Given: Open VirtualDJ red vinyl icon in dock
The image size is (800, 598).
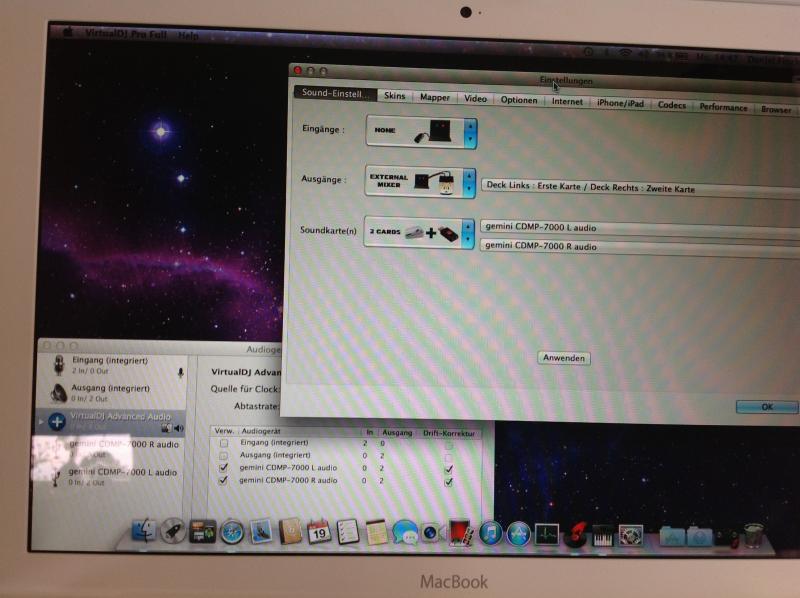Looking at the screenshot, I should tap(576, 534).
